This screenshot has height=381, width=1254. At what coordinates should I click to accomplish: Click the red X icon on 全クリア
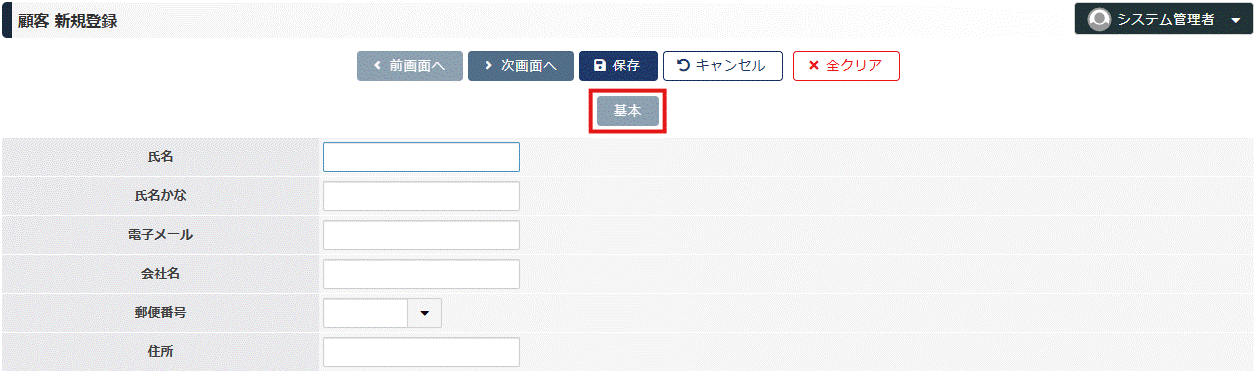tap(814, 66)
